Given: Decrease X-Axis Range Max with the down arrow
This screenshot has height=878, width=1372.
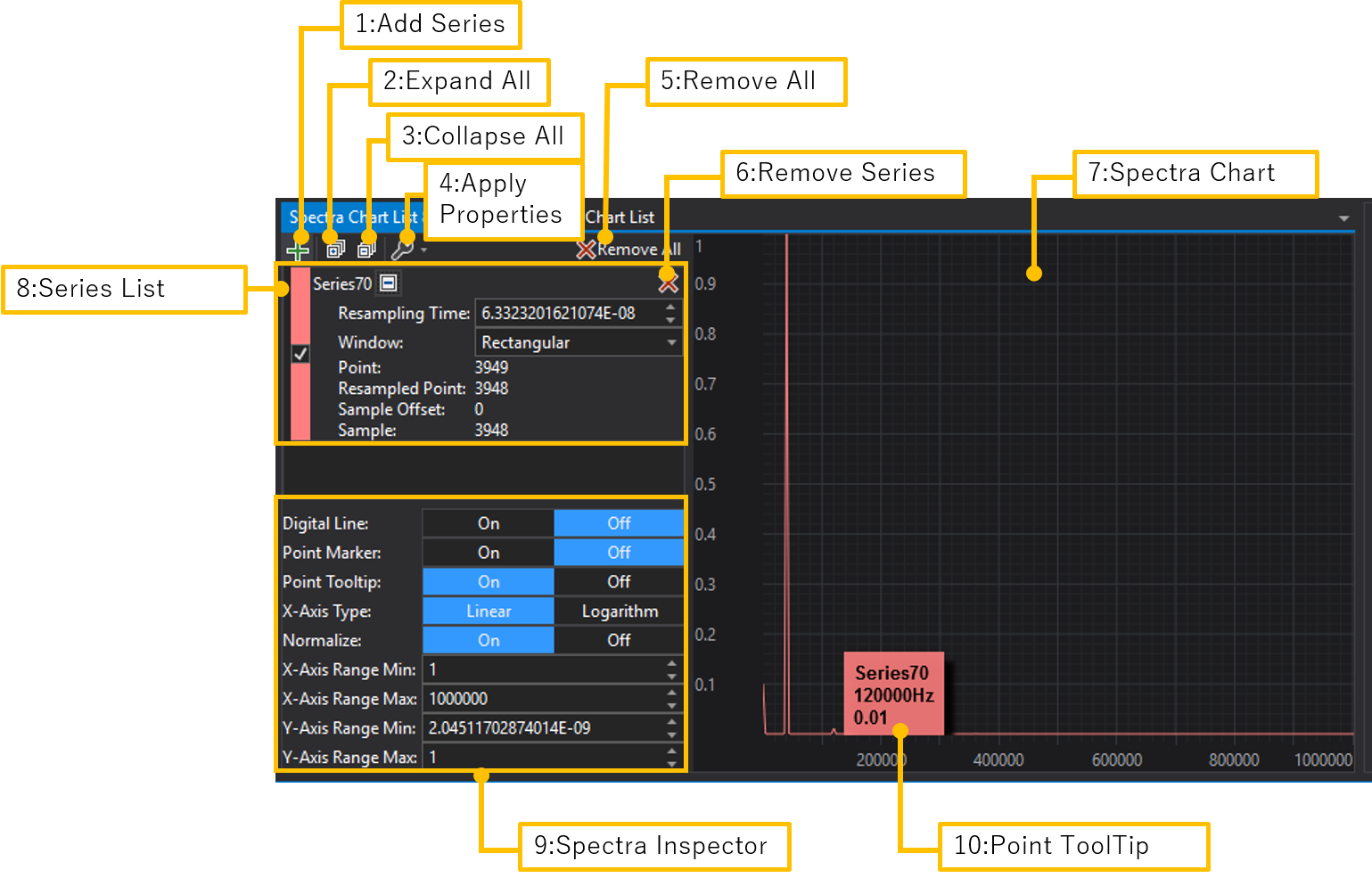Looking at the screenshot, I should coord(671,705).
